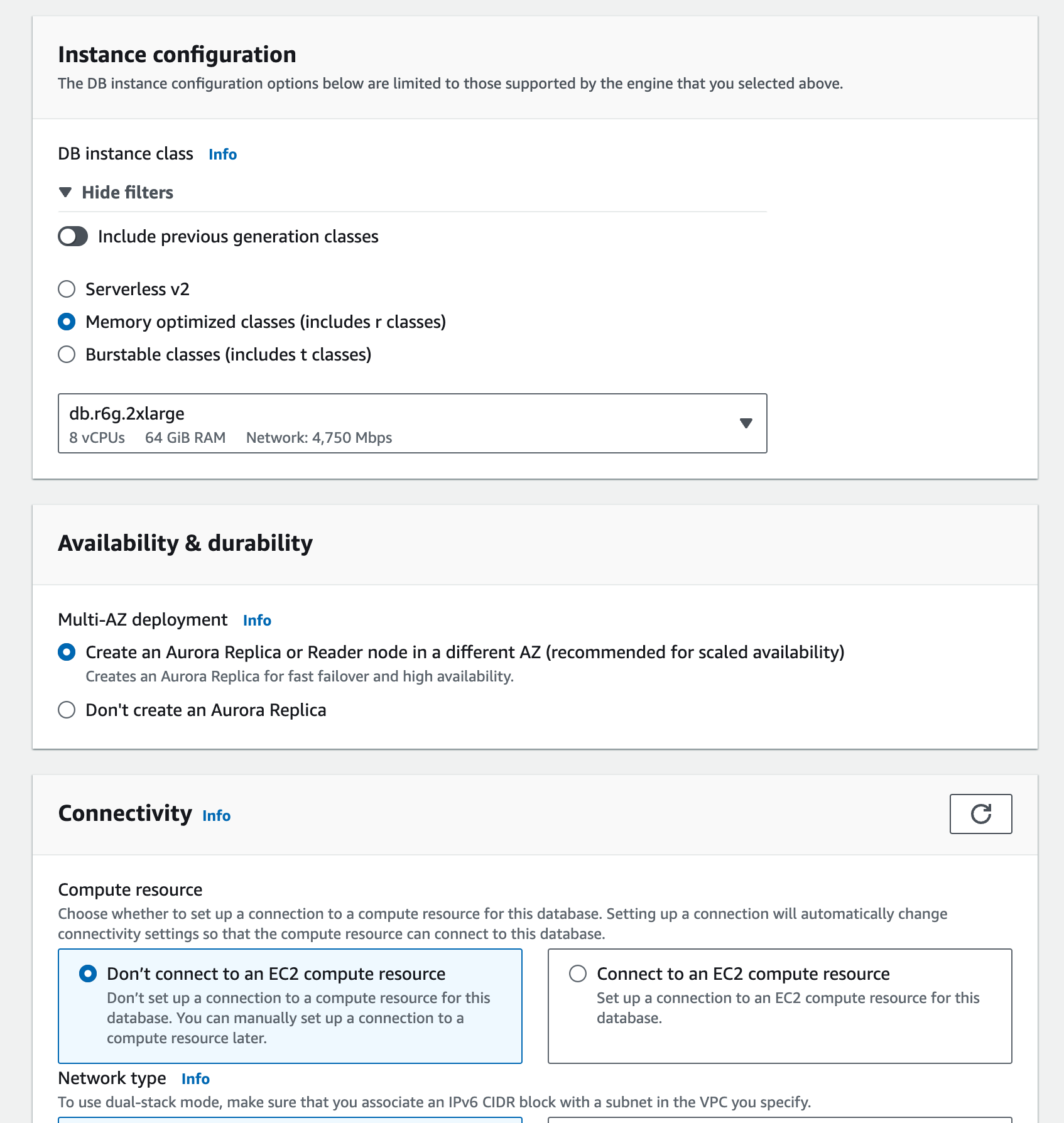Click the Connect to an EC2 compute resource tile description
The width and height of the screenshot is (1064, 1123).
[788, 1008]
